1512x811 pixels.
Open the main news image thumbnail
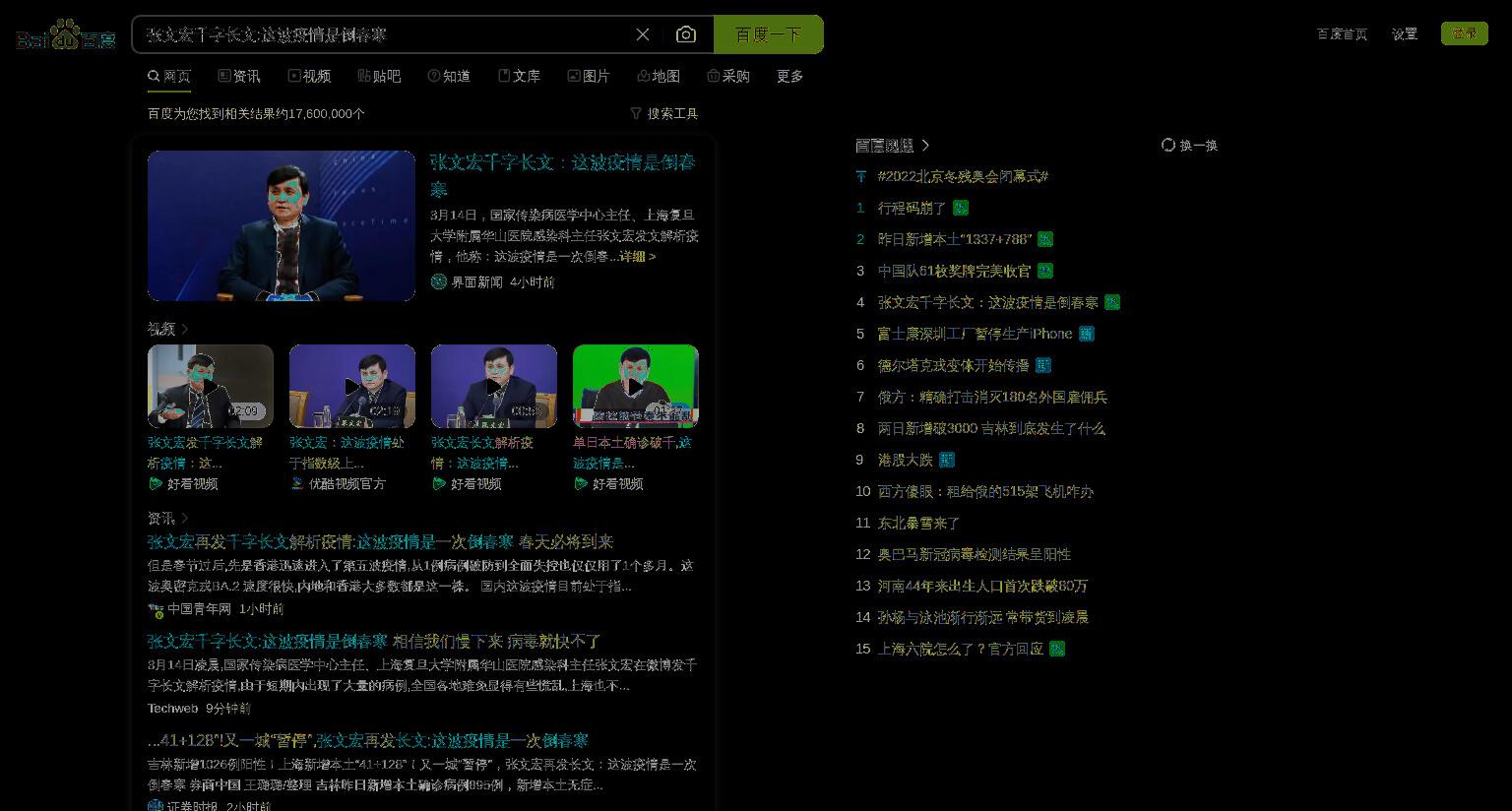282,225
